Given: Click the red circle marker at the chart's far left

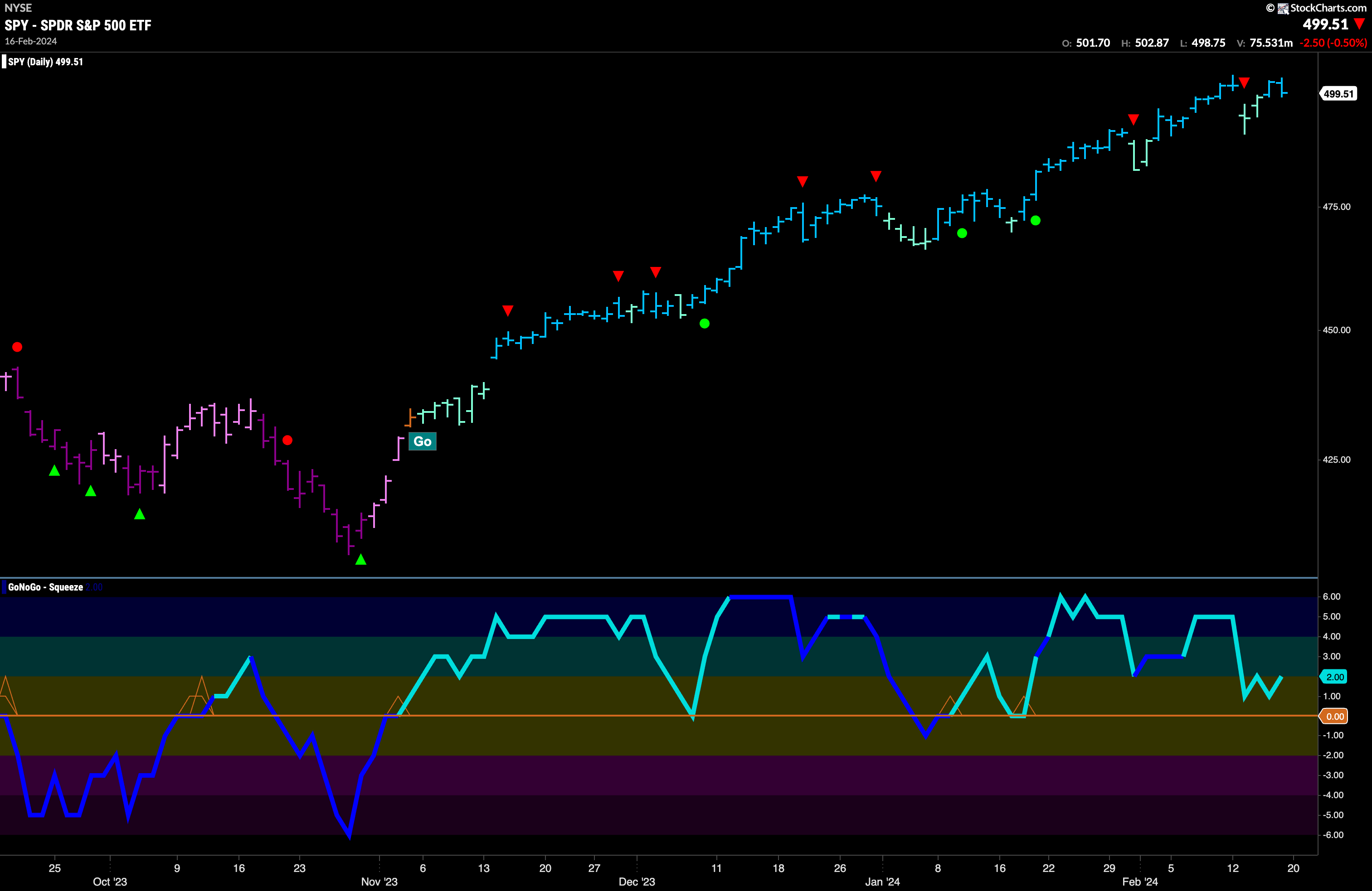Looking at the screenshot, I should (x=17, y=347).
